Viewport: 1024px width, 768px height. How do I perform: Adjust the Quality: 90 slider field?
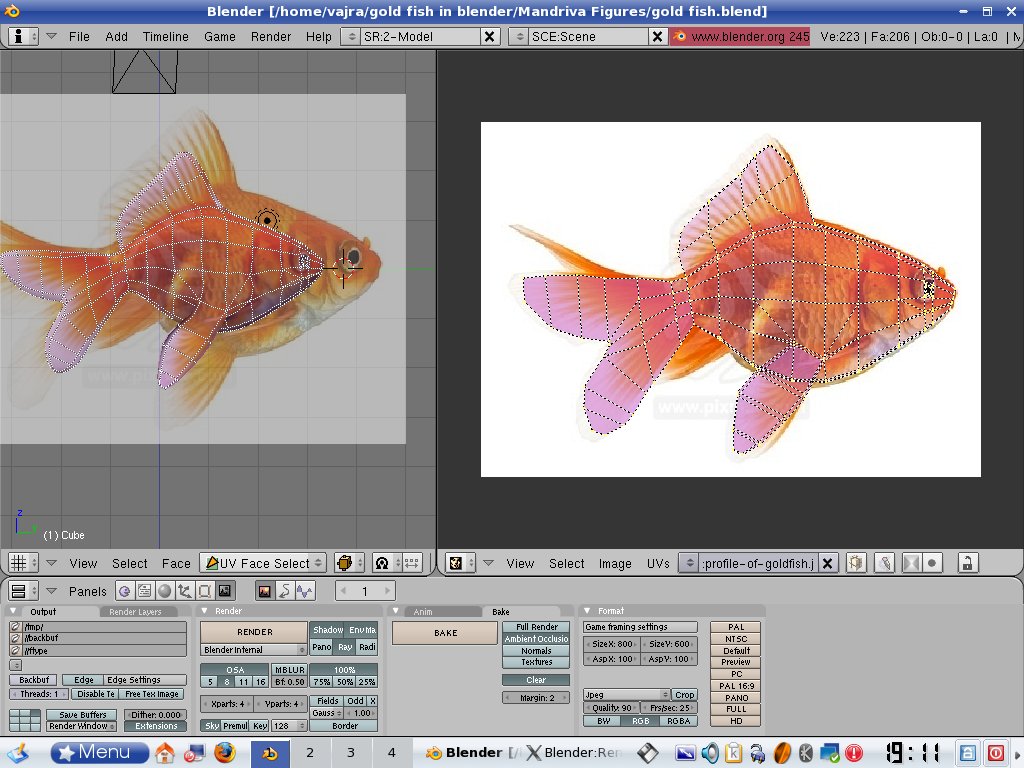613,708
